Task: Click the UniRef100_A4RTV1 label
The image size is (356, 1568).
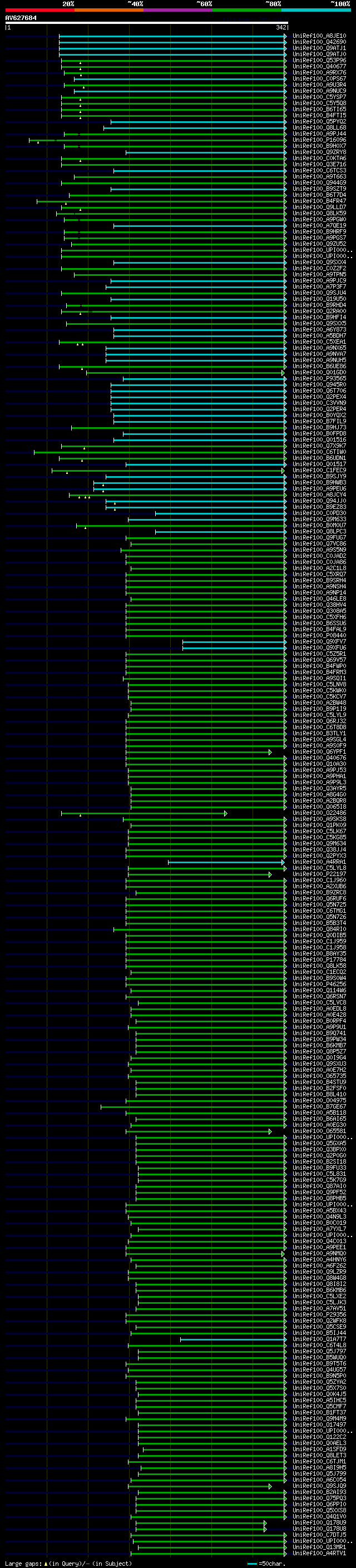Action: pos(319,1554)
